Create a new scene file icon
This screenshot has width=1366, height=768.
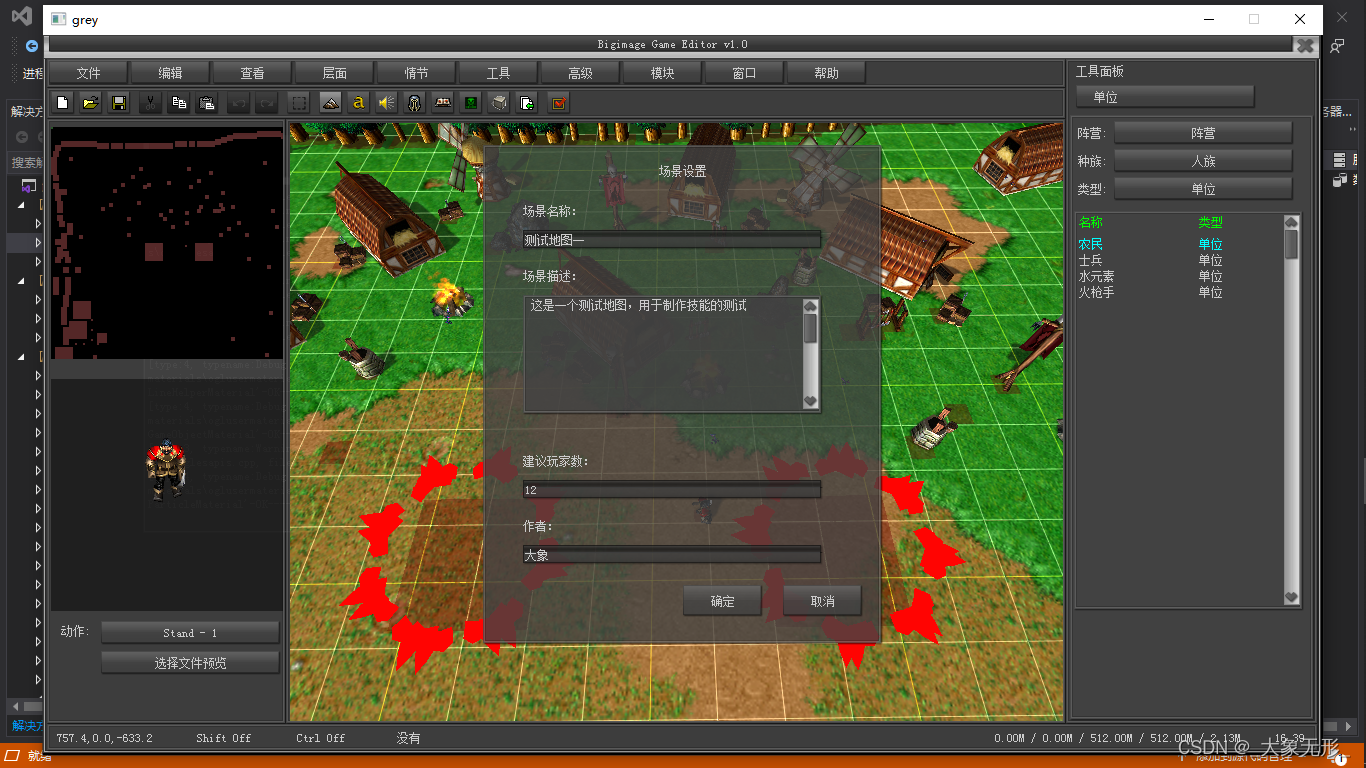[62, 102]
